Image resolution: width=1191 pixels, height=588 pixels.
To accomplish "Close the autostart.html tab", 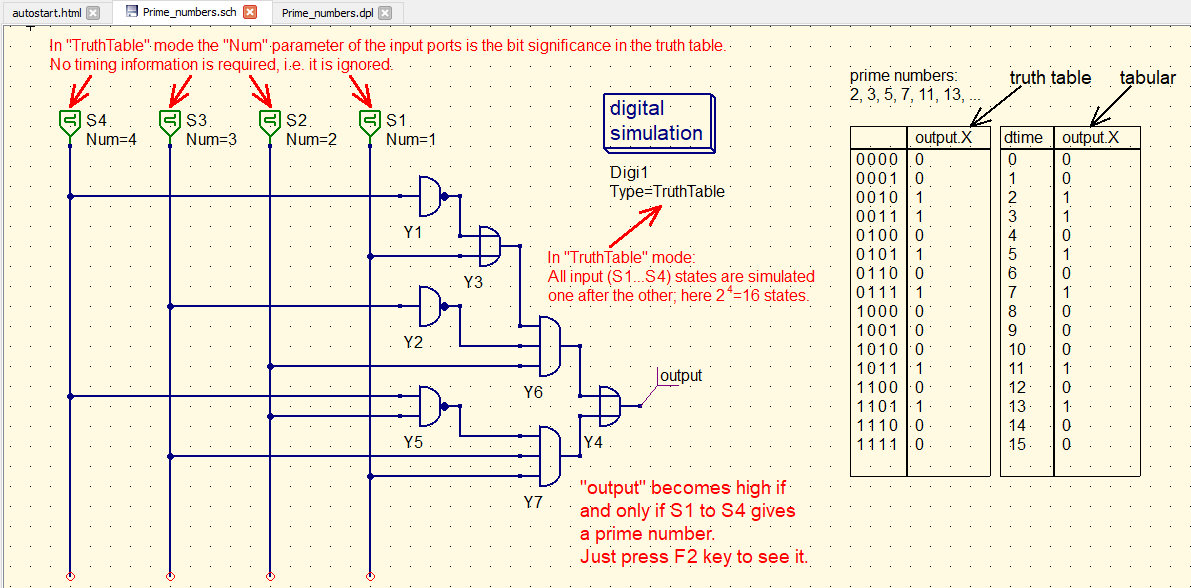I will click(93, 13).
